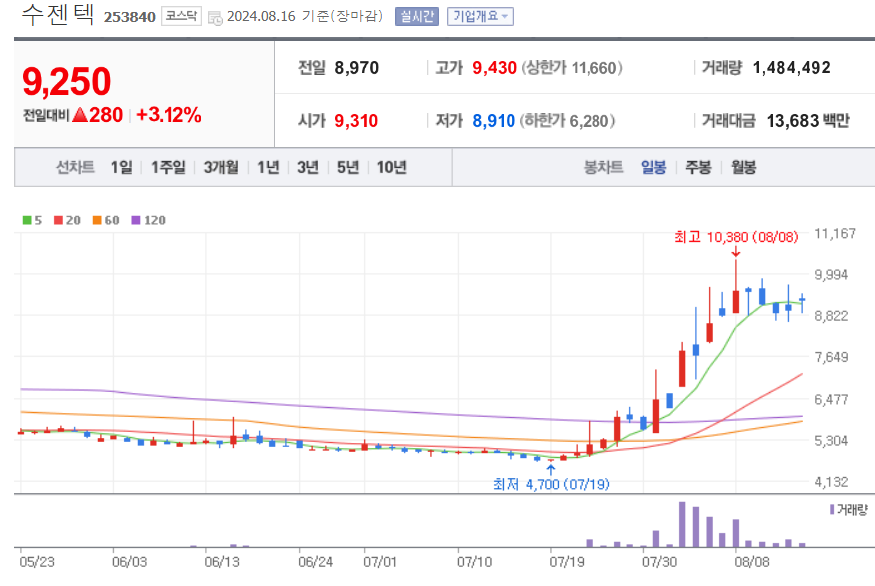
Task: Click the 시가 value 9,310
Action: point(356,121)
